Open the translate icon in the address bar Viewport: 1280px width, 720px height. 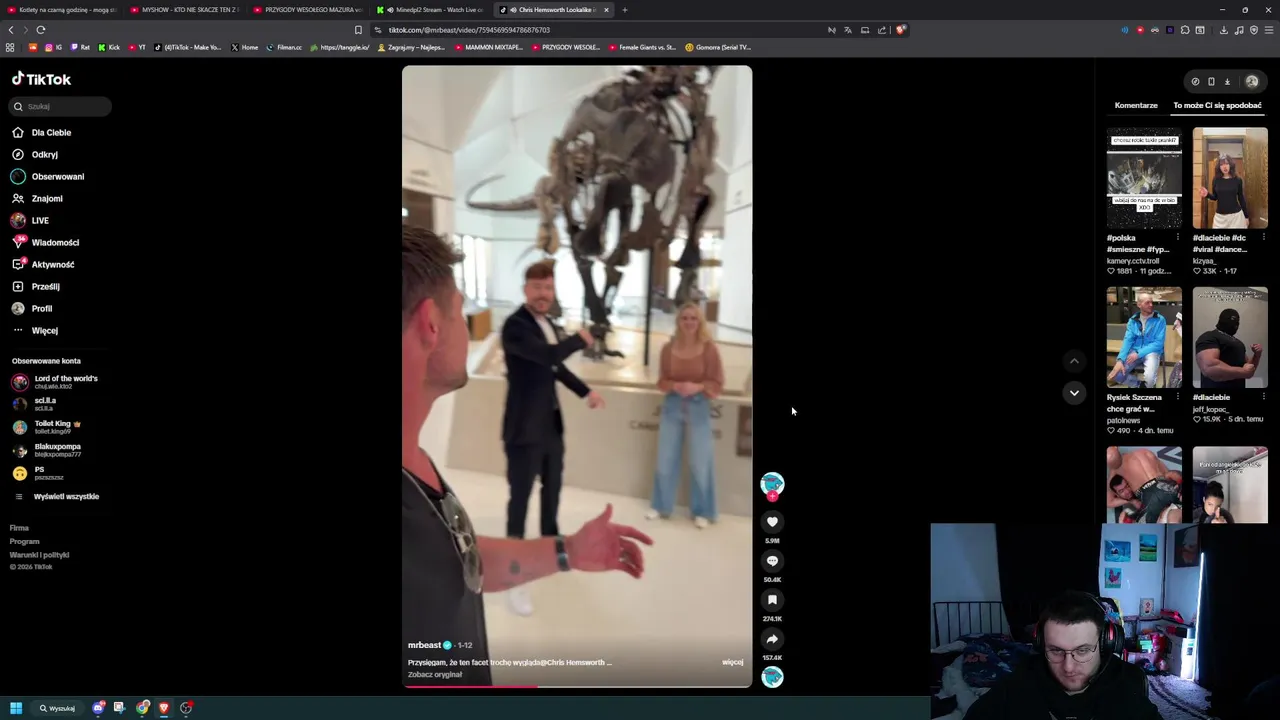(848, 30)
